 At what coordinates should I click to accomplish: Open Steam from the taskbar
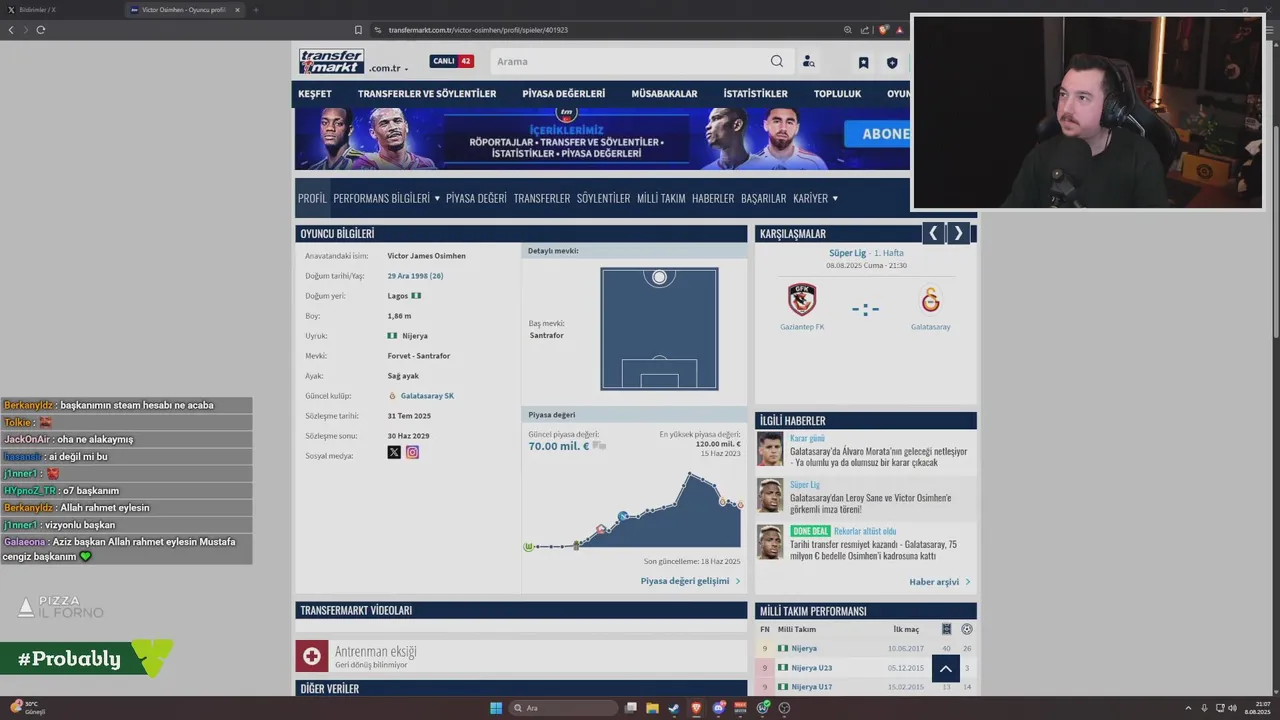(x=674, y=708)
